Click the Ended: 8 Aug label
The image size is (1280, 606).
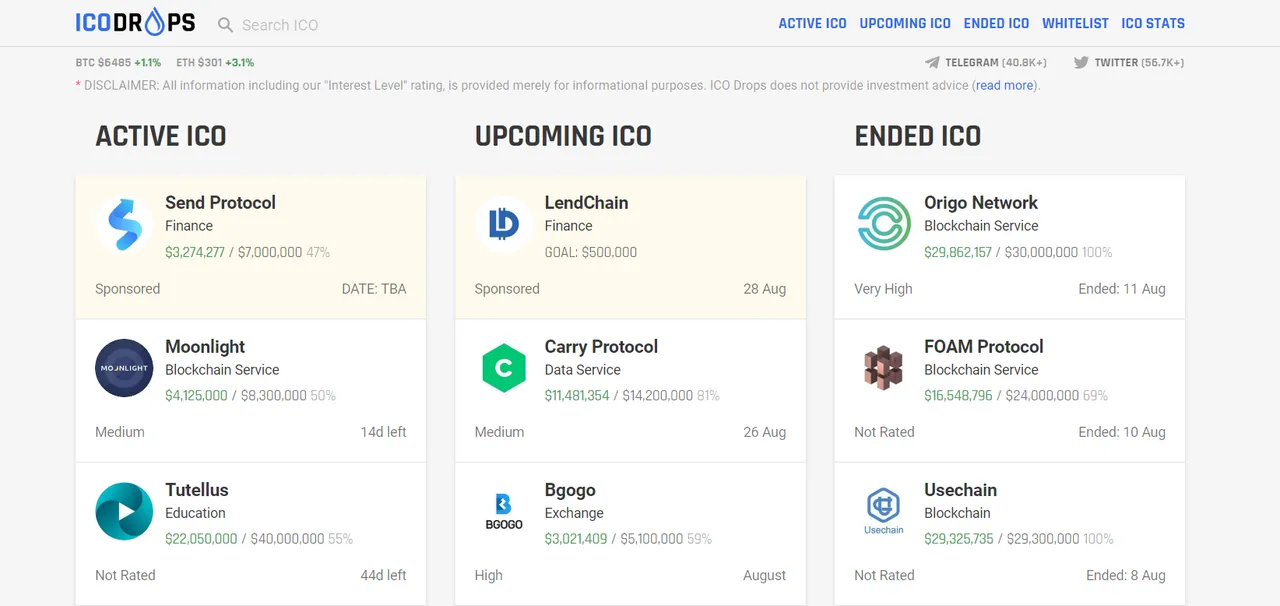[x=1126, y=575]
